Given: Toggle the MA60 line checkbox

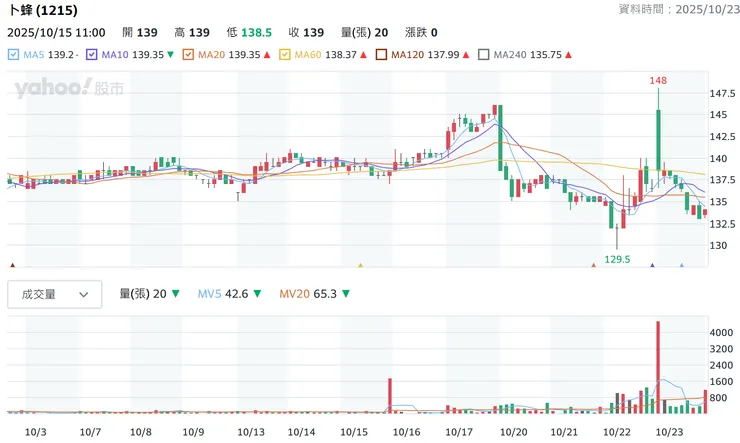Looking at the screenshot, I should (x=285, y=55).
